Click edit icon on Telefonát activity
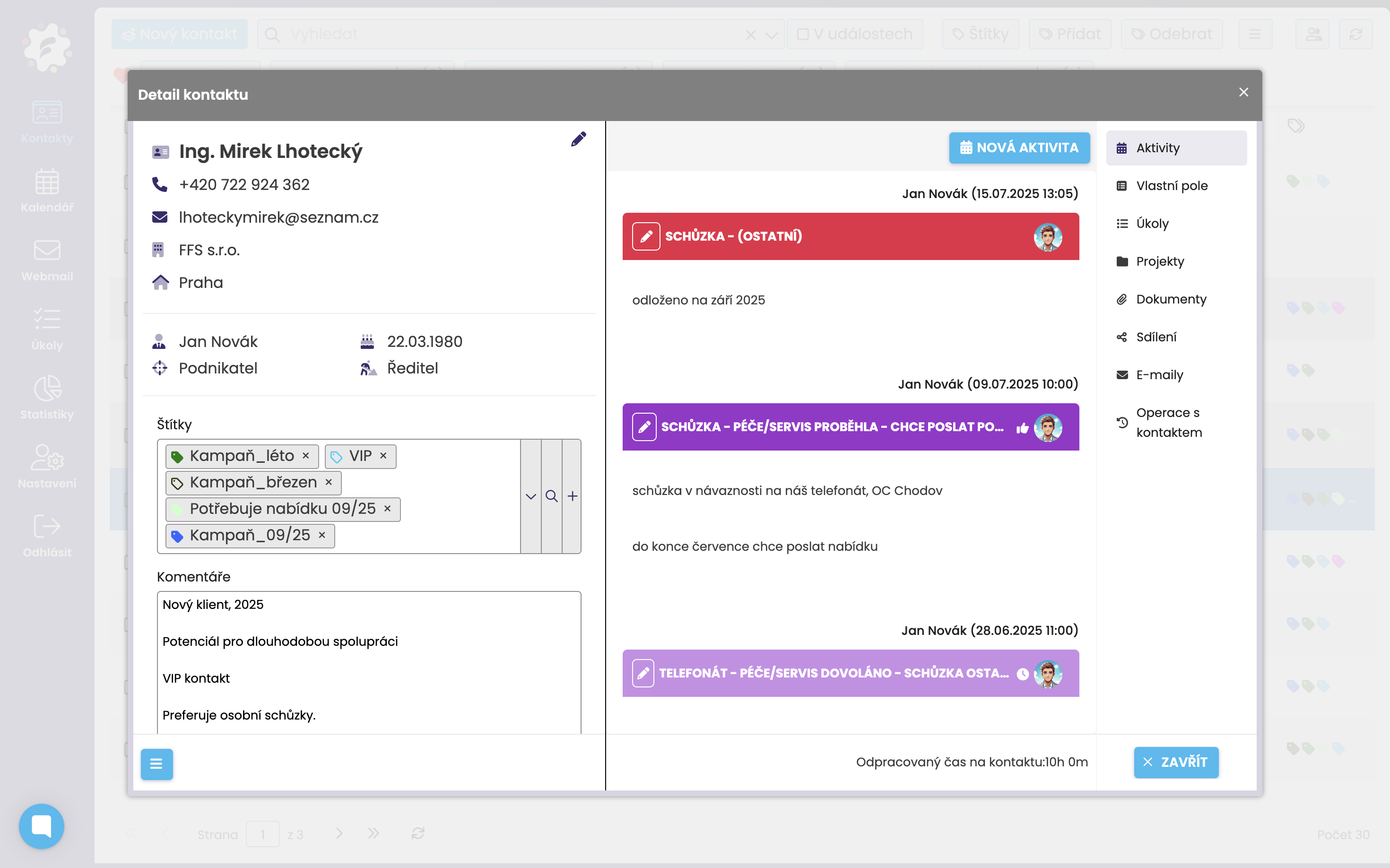This screenshot has height=868, width=1390. click(x=643, y=673)
